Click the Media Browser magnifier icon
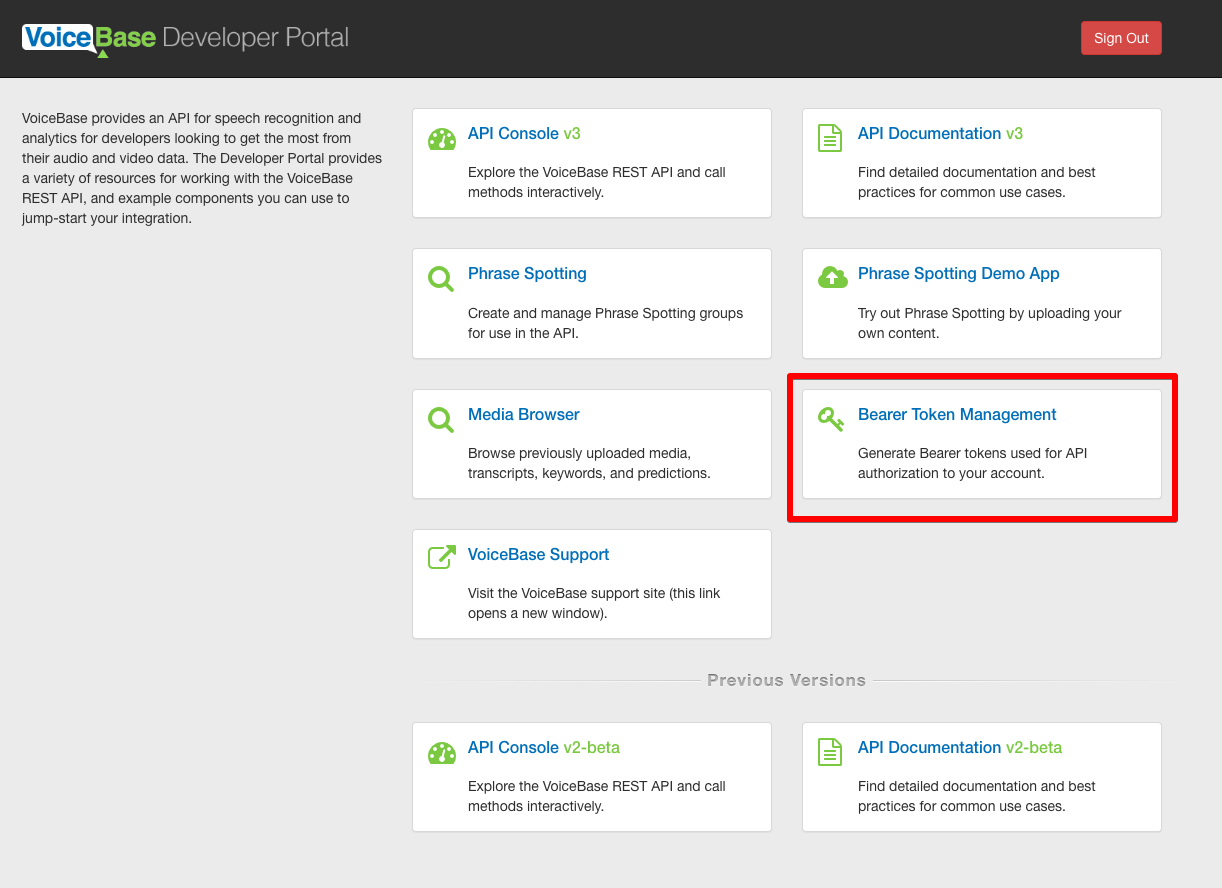This screenshot has width=1222, height=888. click(441, 419)
